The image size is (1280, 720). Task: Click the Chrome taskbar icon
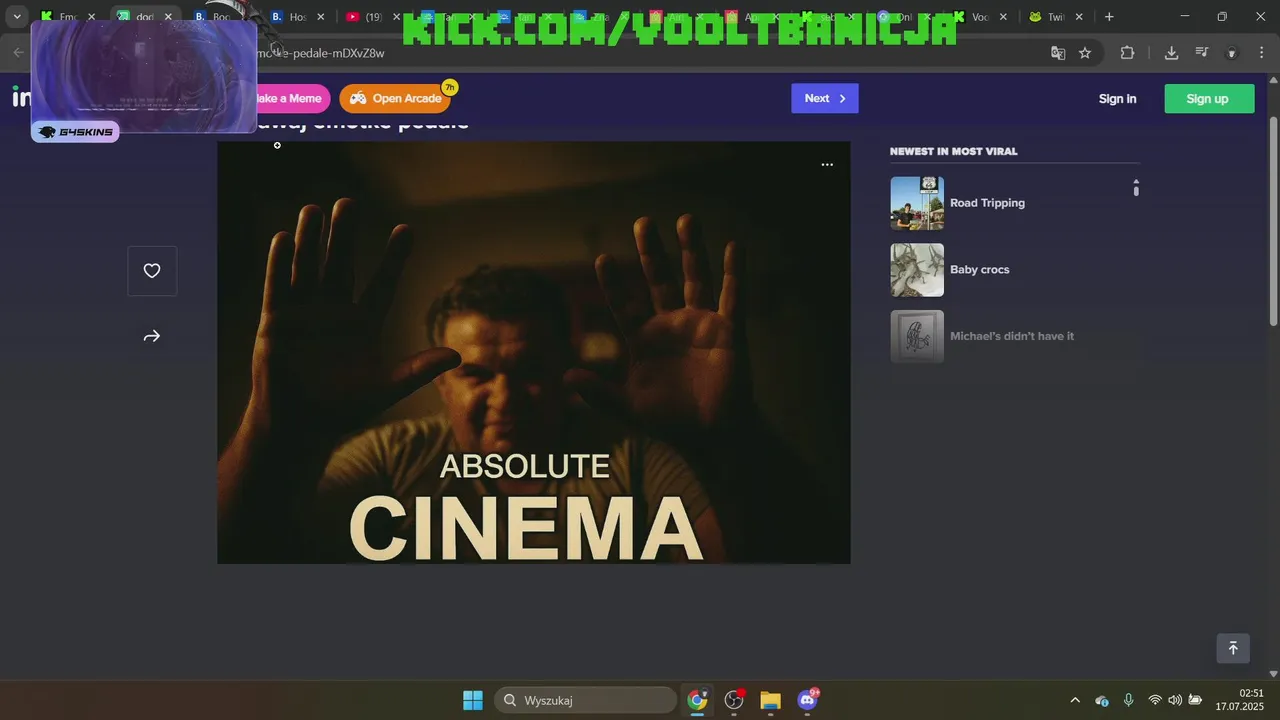tap(697, 700)
